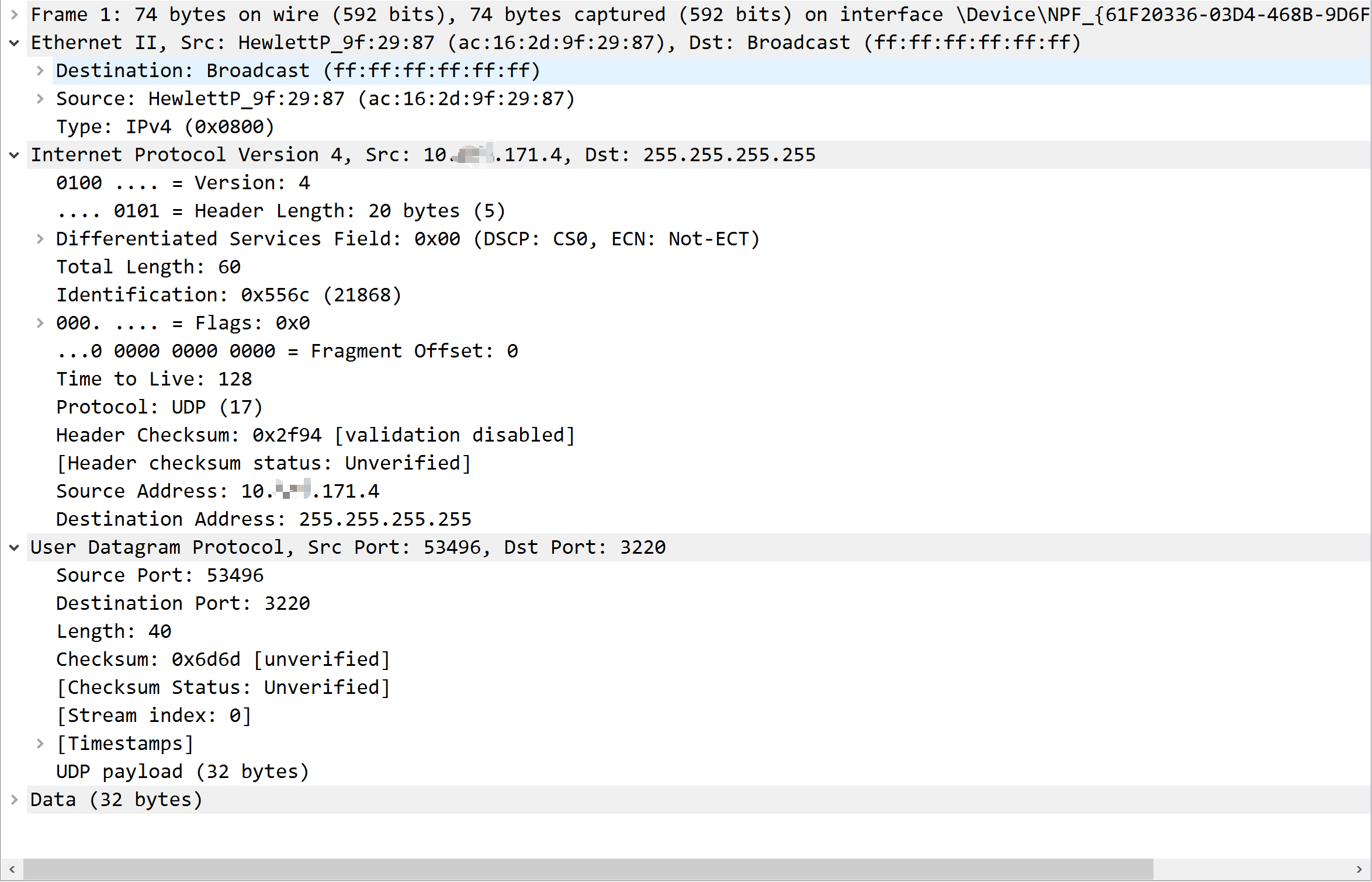Image resolution: width=1372 pixels, height=882 pixels.
Task: Collapse Internet Protocol Version 4 section
Action: coord(15,155)
